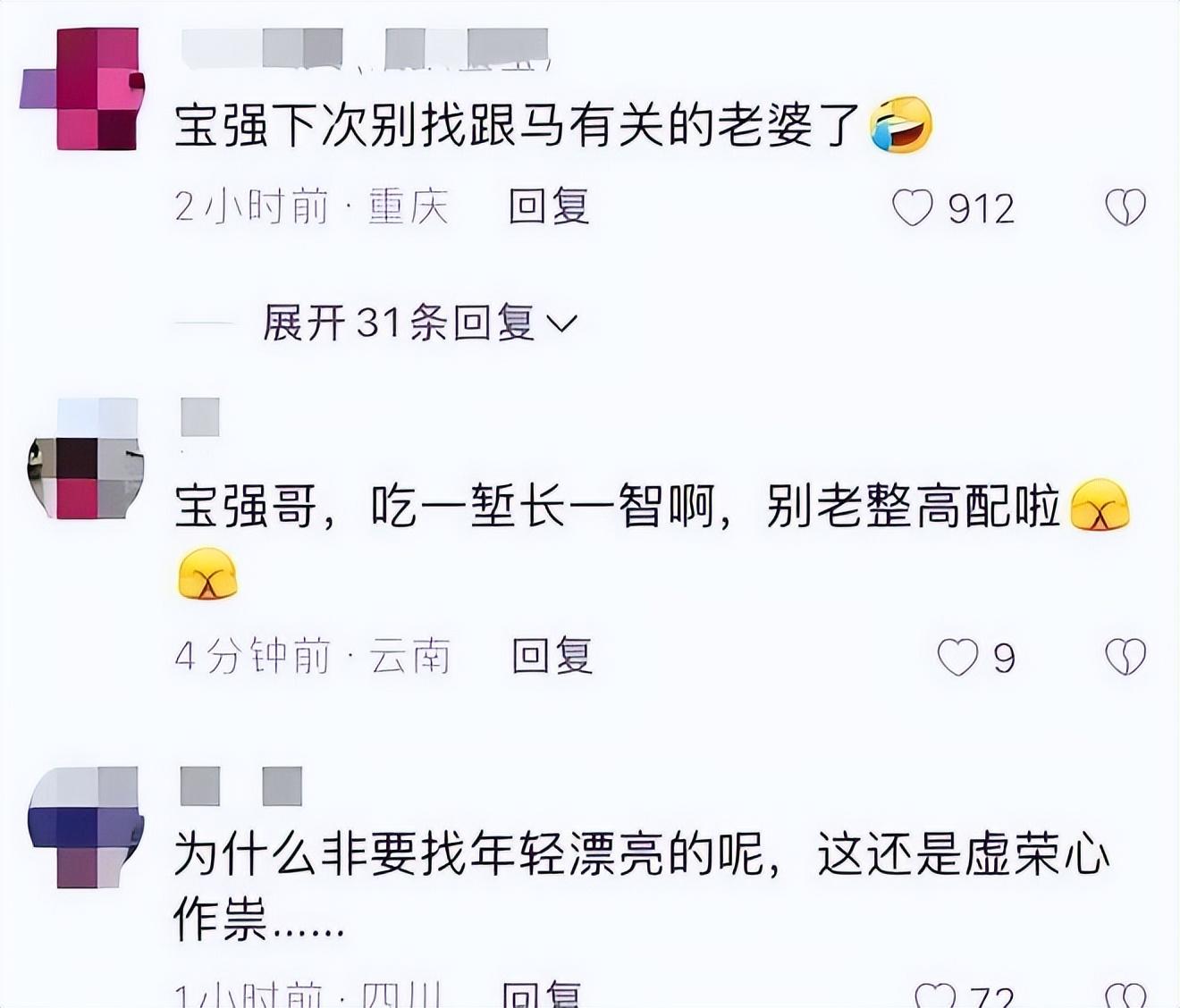Reply to the Sichuan comment via 回复
Screen dimensions: 1180x1008
(x=542, y=995)
